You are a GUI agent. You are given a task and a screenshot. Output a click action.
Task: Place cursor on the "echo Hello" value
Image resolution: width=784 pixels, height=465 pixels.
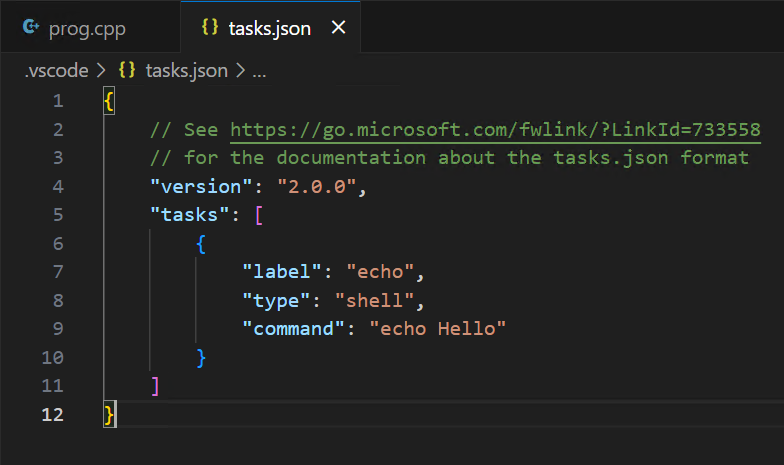click(438, 329)
